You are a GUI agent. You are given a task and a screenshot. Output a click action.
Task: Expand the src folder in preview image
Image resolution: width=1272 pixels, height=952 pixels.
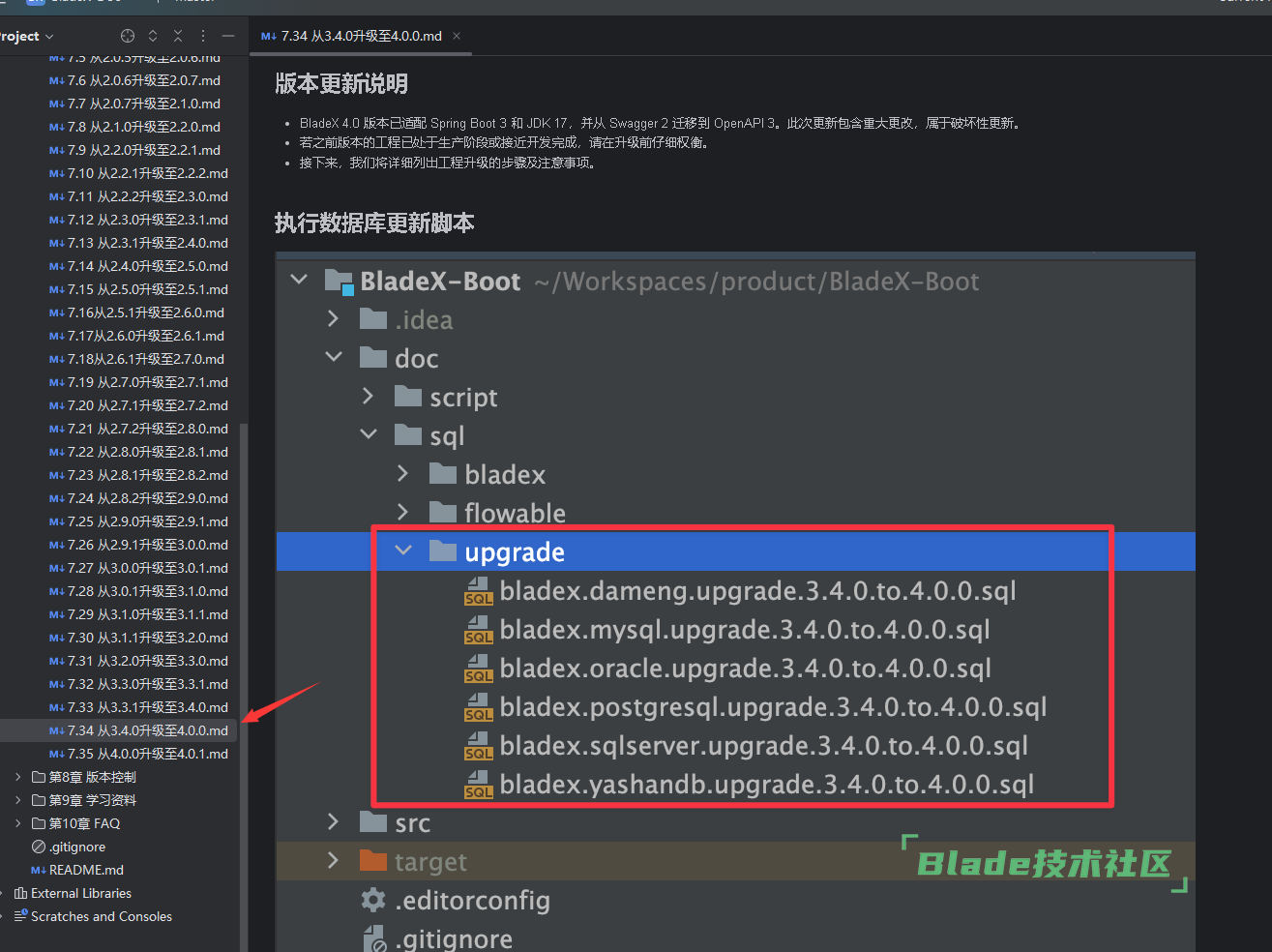pyautogui.click(x=334, y=821)
